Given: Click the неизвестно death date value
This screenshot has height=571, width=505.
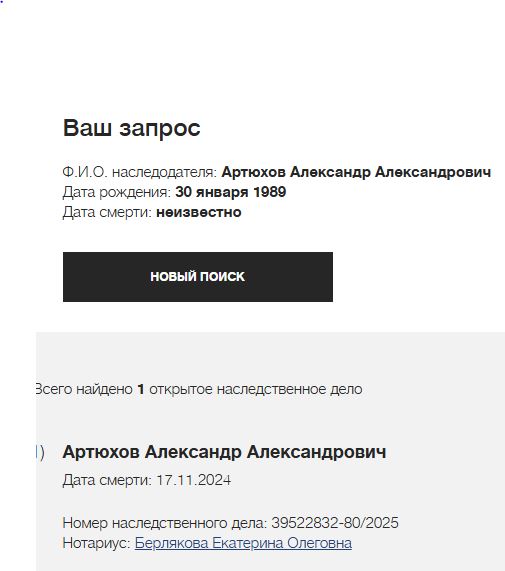Looking at the screenshot, I should [199, 212].
